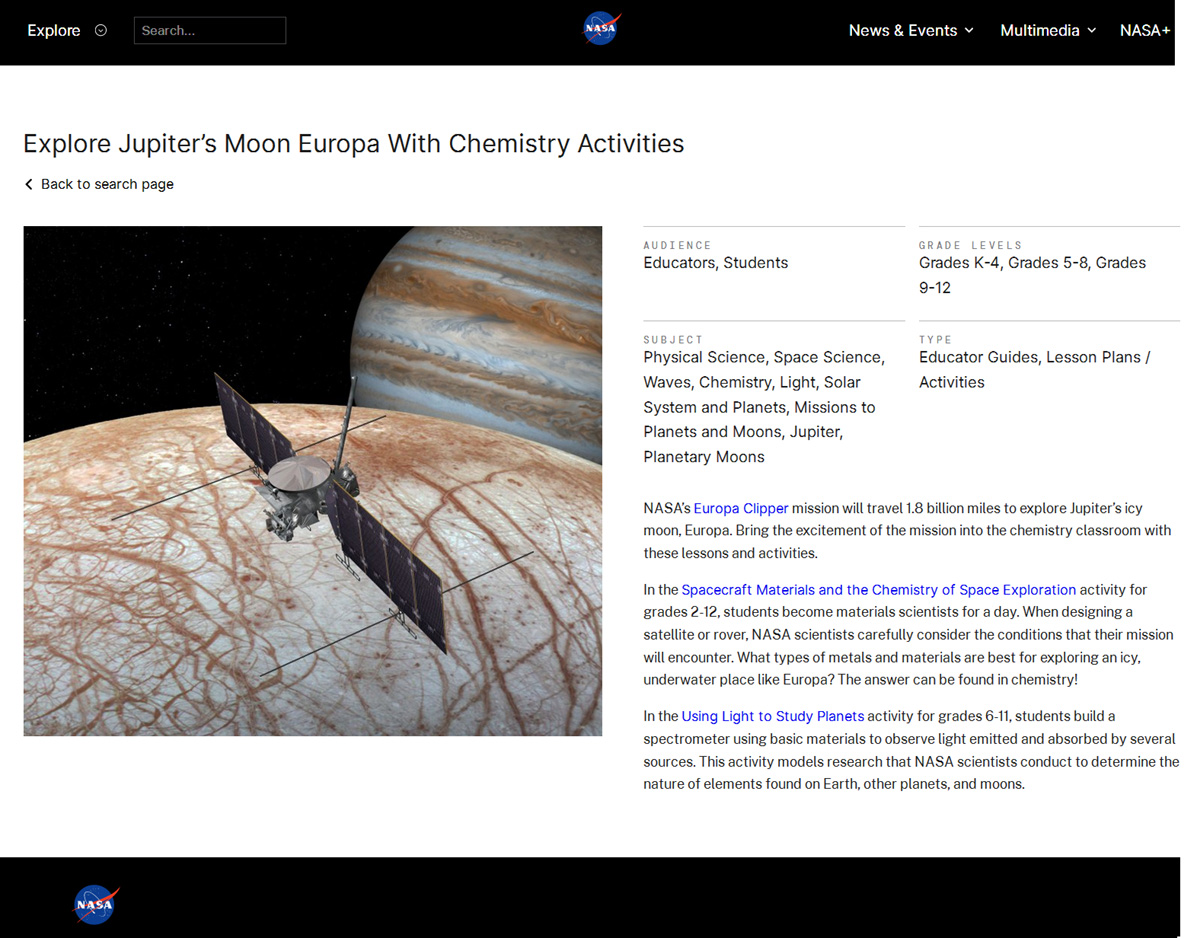The height and width of the screenshot is (938, 1200).
Task: Click the Educator Guides, Lesson Plans value
Action: tap(1035, 370)
